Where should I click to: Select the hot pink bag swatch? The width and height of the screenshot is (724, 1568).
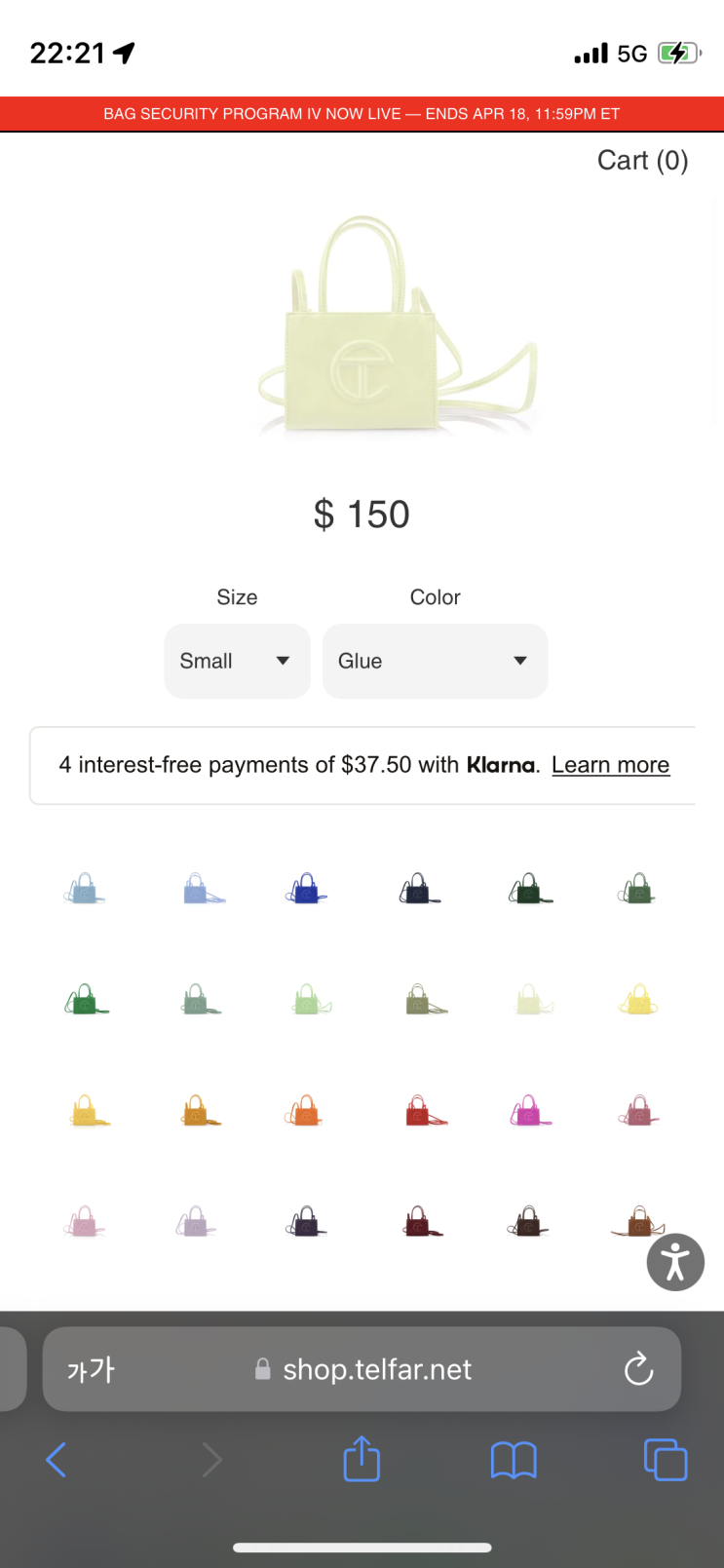click(x=529, y=1111)
